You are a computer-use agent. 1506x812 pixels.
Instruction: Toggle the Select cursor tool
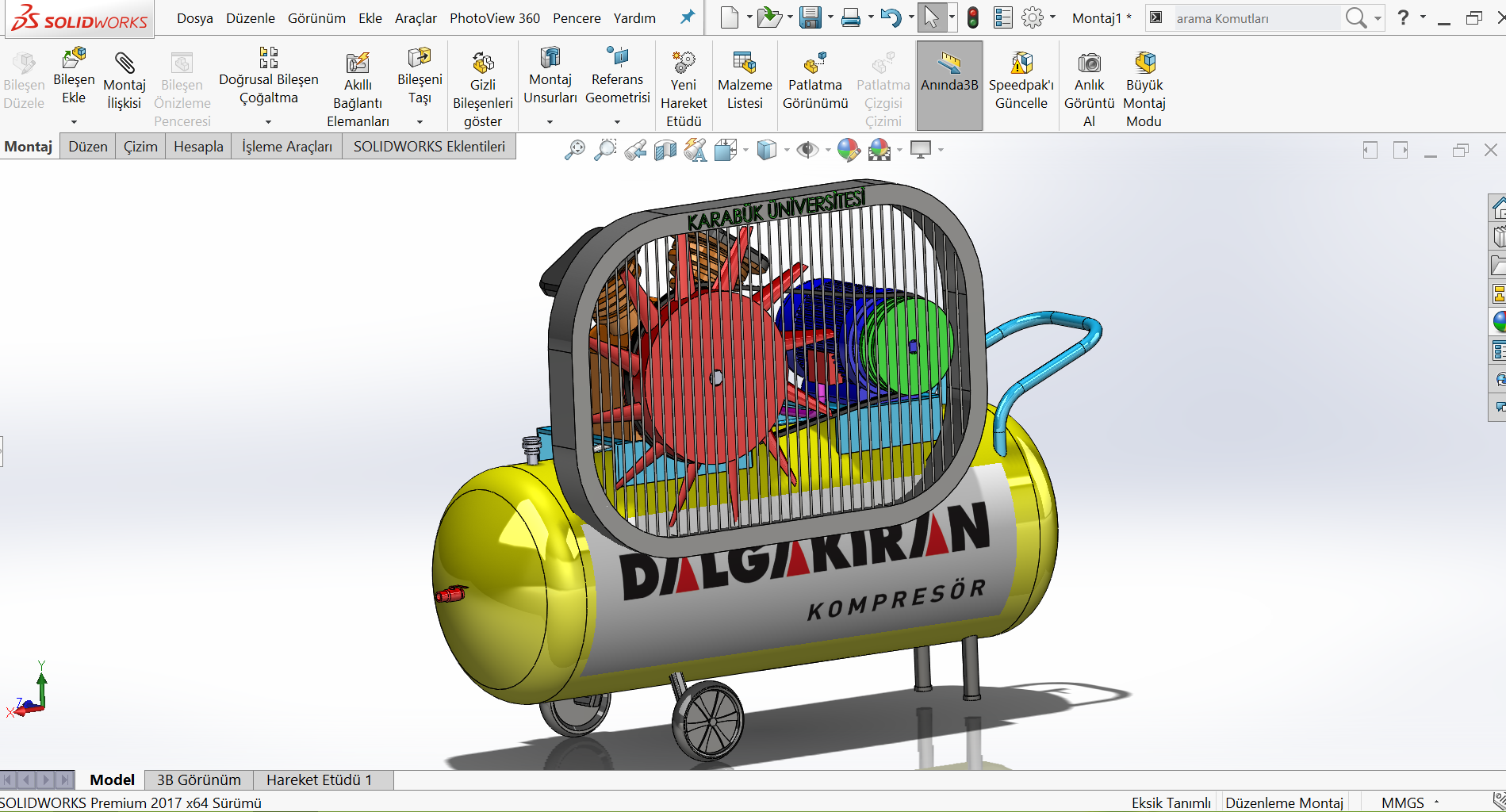[931, 17]
